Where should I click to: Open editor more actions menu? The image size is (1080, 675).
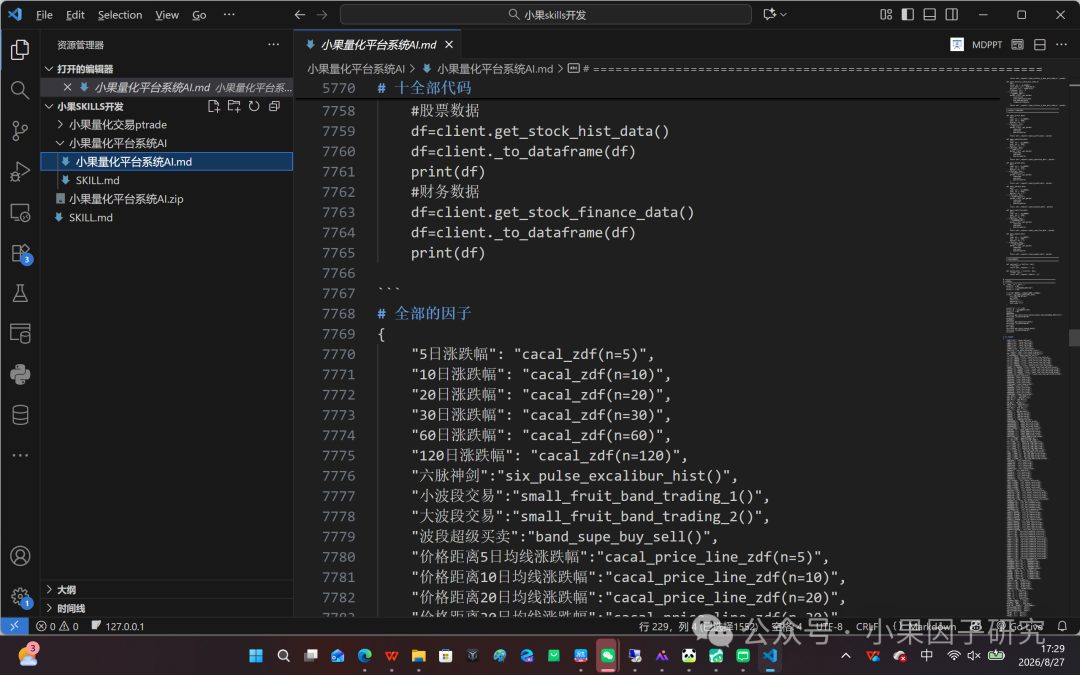[1061, 45]
